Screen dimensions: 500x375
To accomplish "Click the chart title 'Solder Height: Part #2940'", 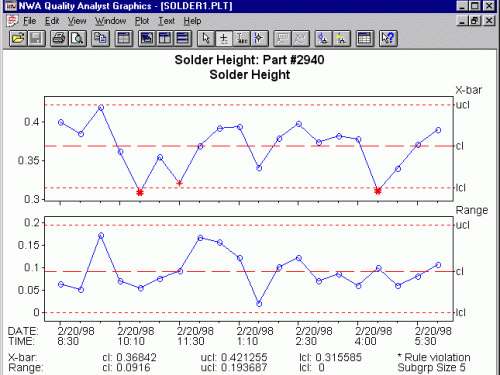I will (249, 60).
